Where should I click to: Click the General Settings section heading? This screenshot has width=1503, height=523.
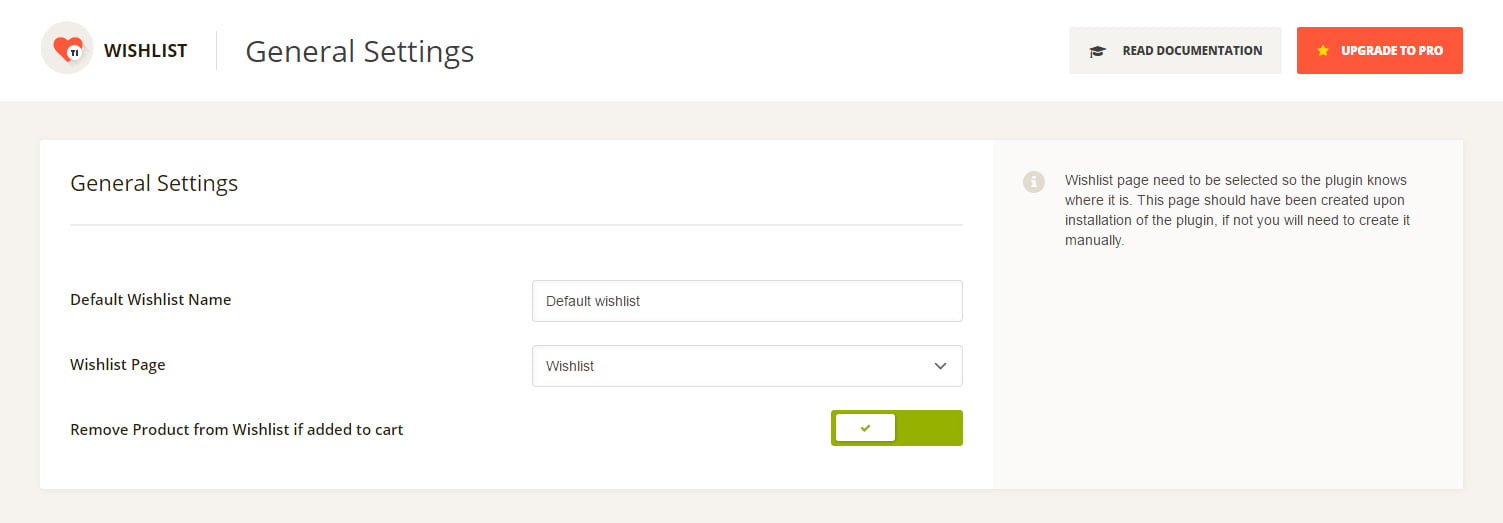coord(154,183)
